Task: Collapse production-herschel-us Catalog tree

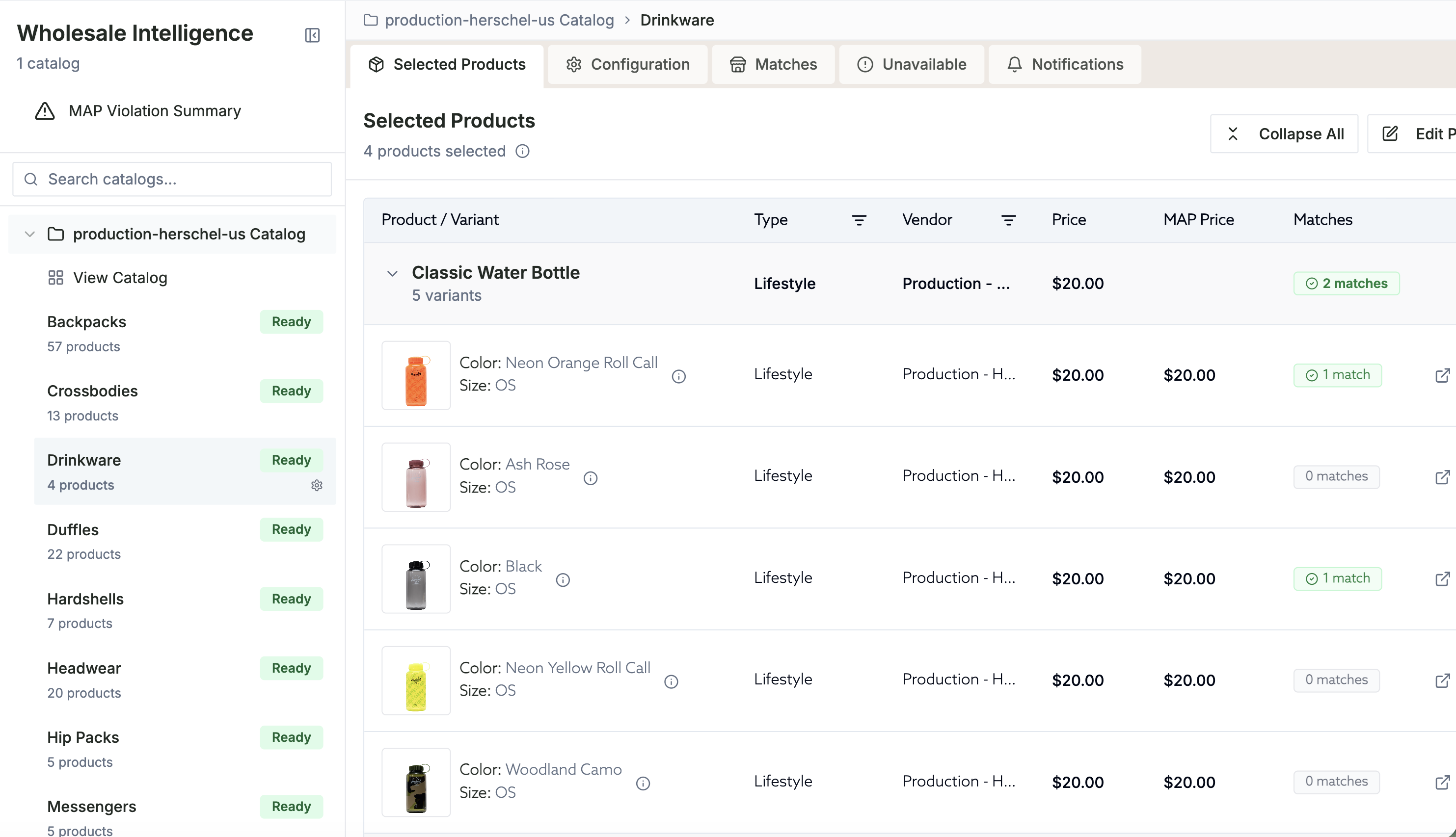Action: coord(30,234)
